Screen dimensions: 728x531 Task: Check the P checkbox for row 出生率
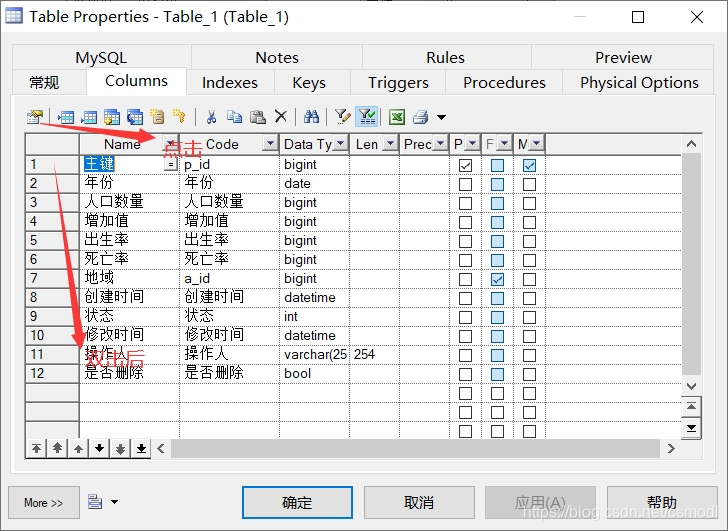pyautogui.click(x=465, y=241)
